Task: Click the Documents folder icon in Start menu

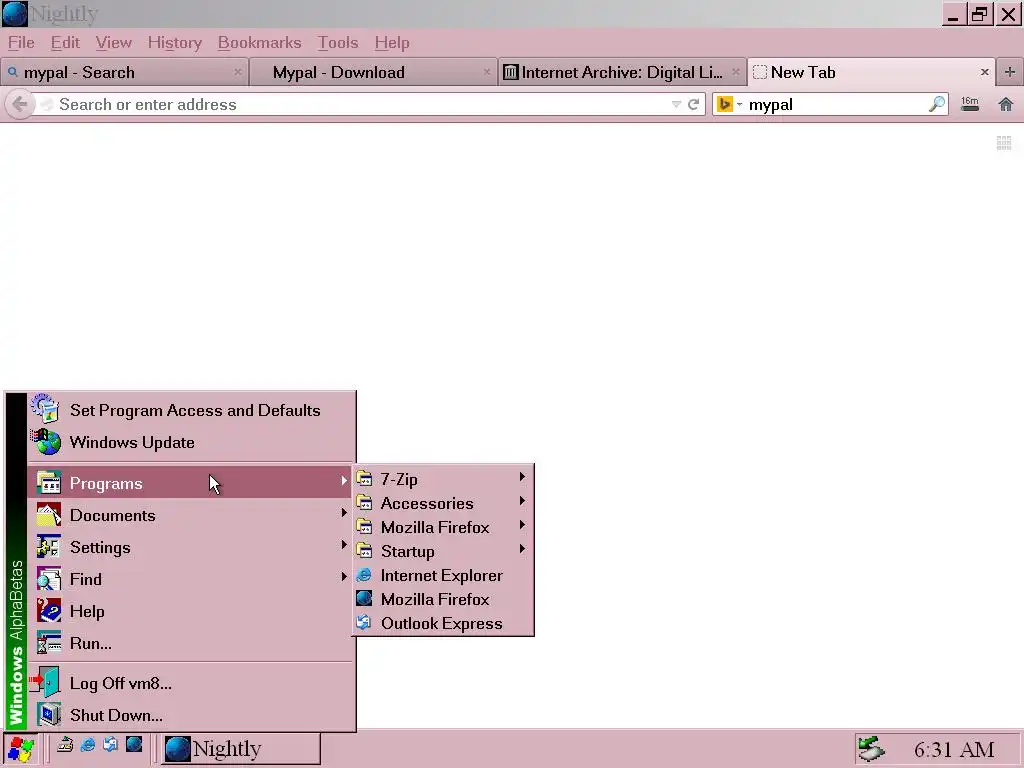Action: [49, 515]
